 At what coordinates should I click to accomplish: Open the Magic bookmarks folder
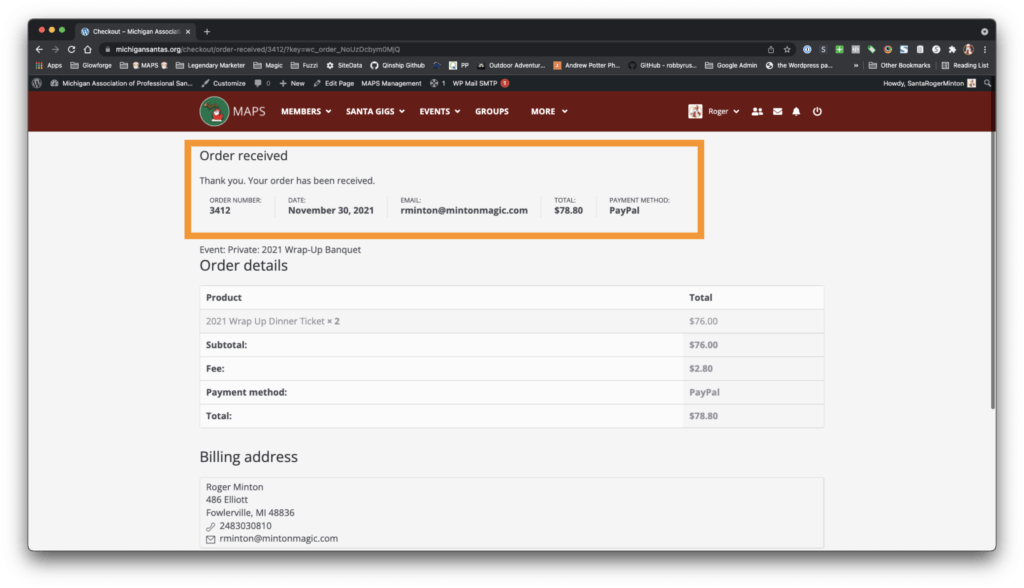(x=268, y=65)
